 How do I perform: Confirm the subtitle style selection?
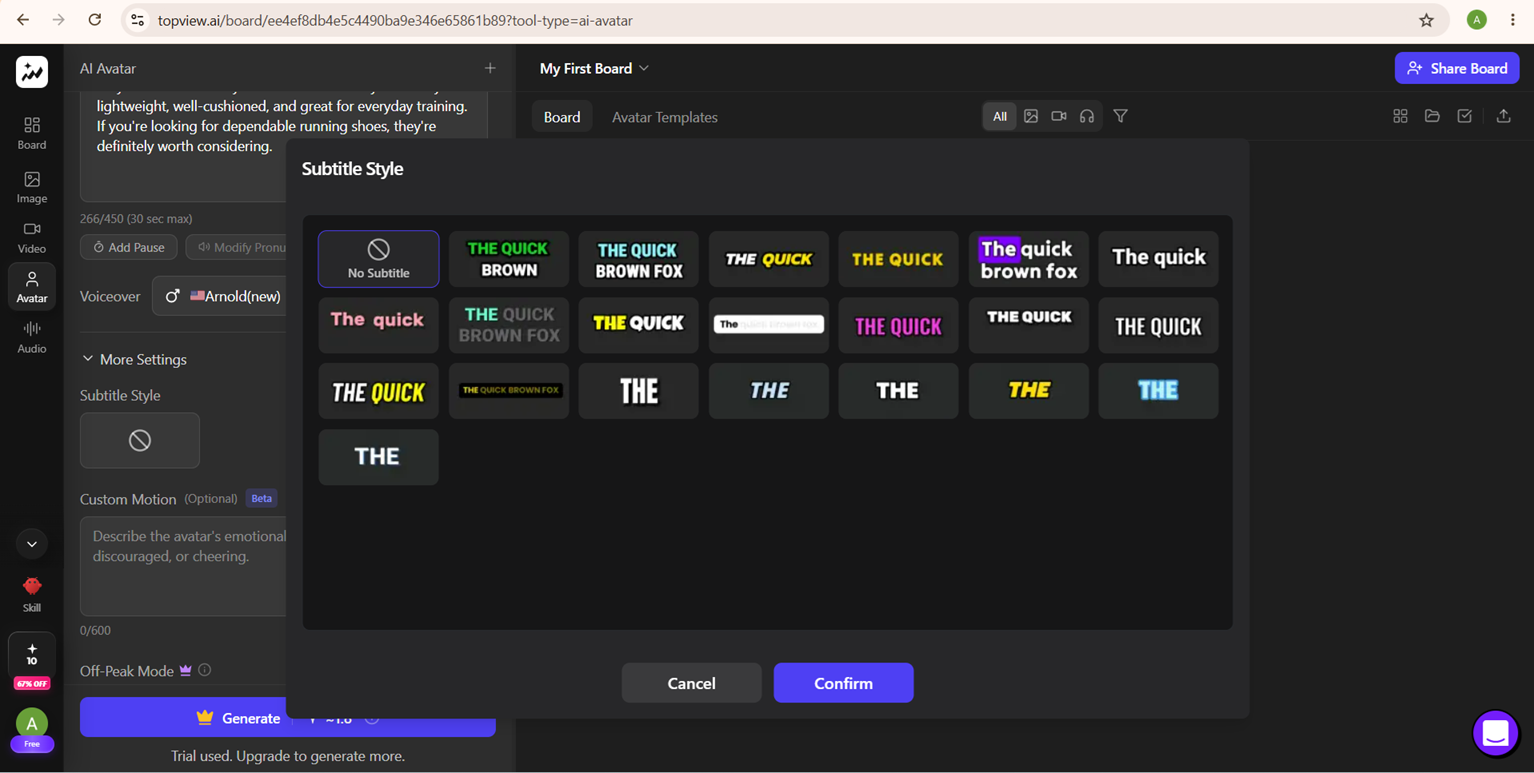coord(843,683)
